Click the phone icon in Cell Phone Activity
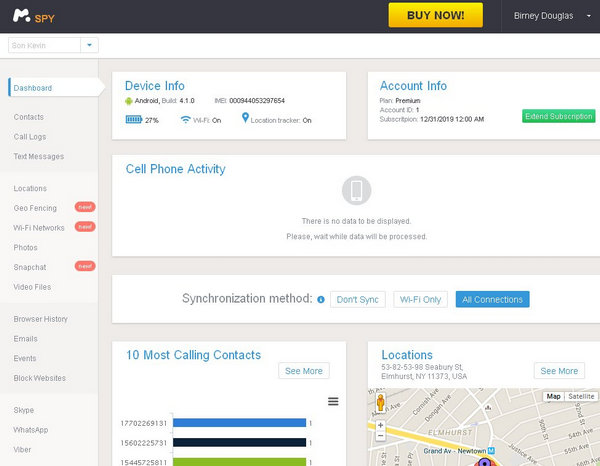Viewport: 600px width, 466px height. tap(356, 191)
